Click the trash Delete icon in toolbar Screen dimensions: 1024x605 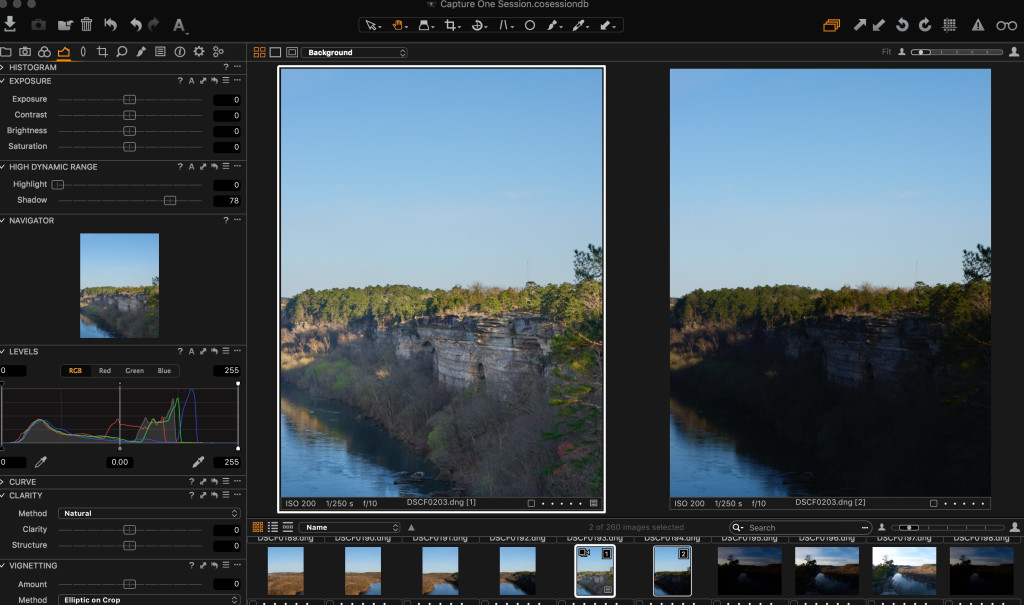(86, 25)
